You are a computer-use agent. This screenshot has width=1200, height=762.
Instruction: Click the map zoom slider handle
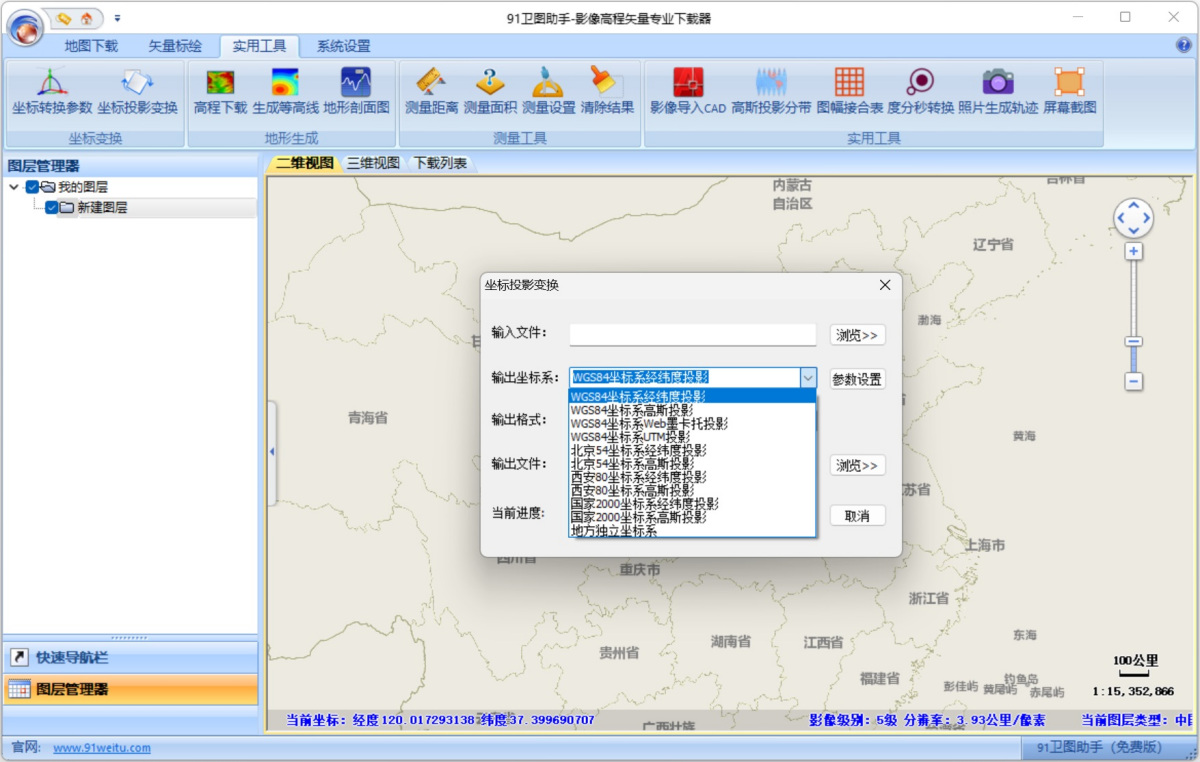pyautogui.click(x=1134, y=342)
